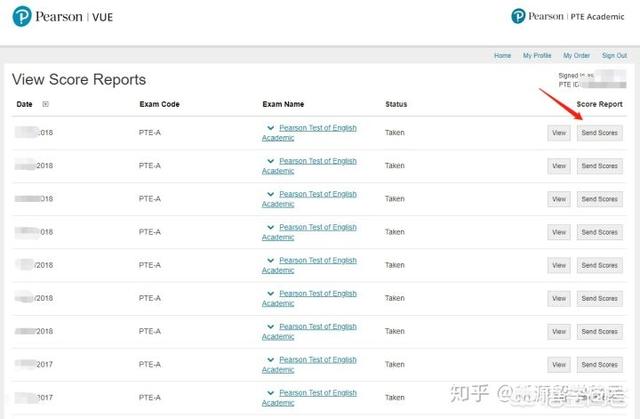This screenshot has height=419, width=640.
Task: Open ninth row's Pearson Test of English Academic link
Action: tap(318, 393)
